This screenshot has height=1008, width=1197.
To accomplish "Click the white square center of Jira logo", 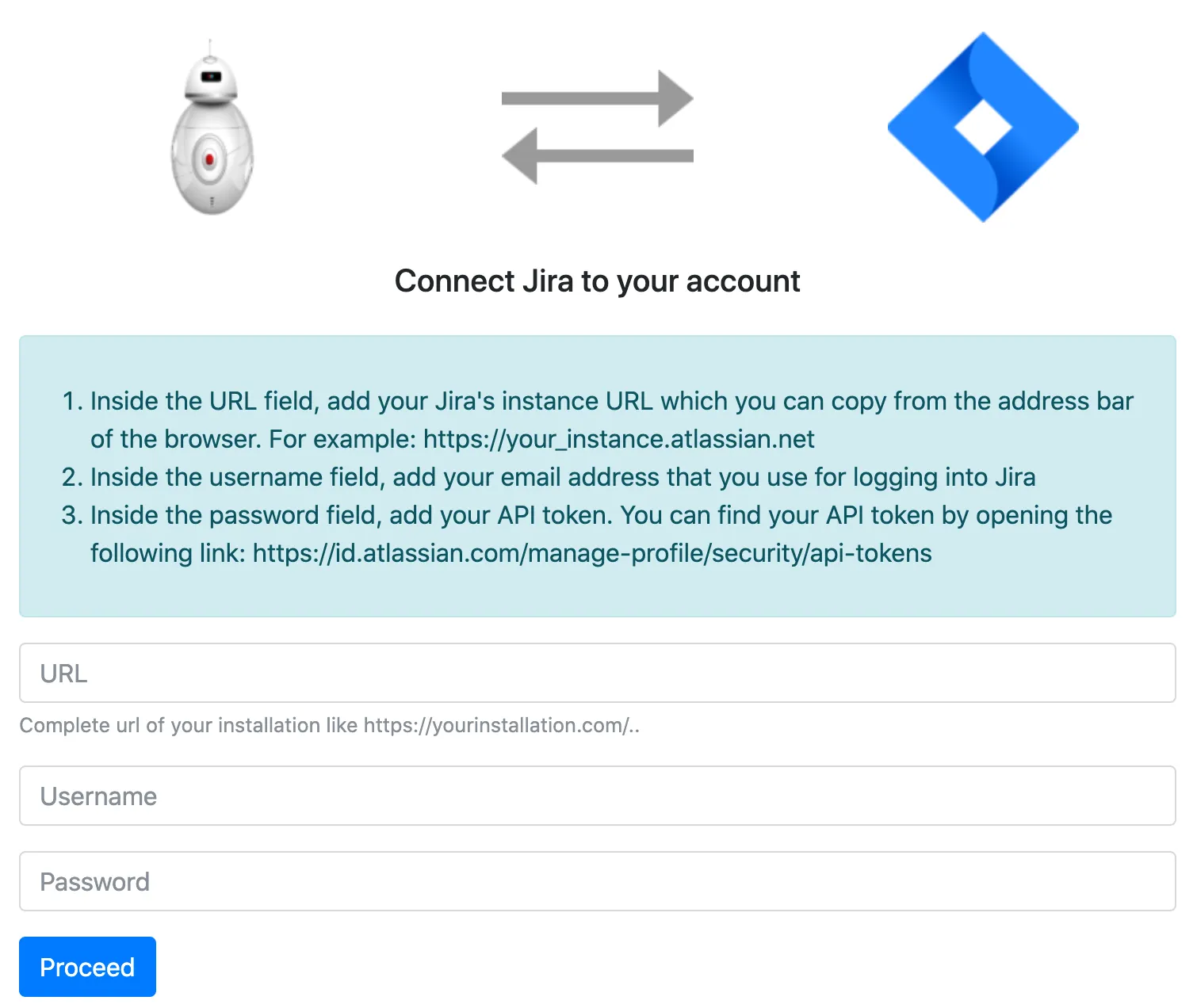I will click(983, 128).
